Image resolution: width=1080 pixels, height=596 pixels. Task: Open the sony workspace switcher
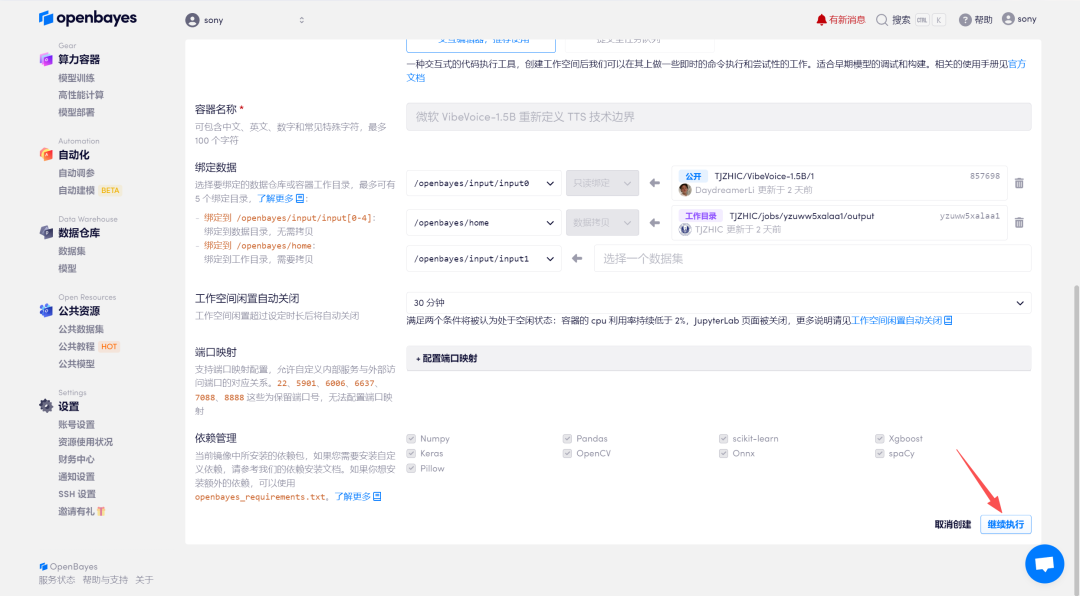coord(245,19)
